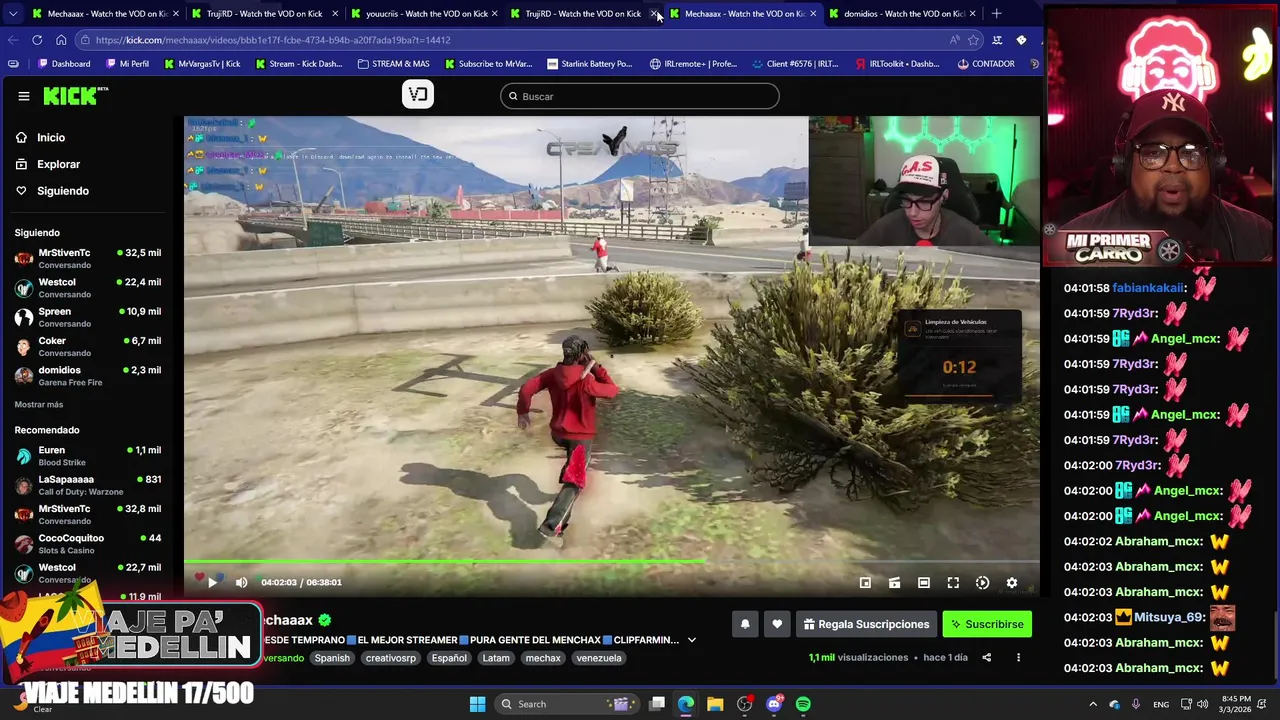The width and height of the screenshot is (1280, 720).
Task: Go to Inicio in the sidebar
Action: (x=51, y=138)
